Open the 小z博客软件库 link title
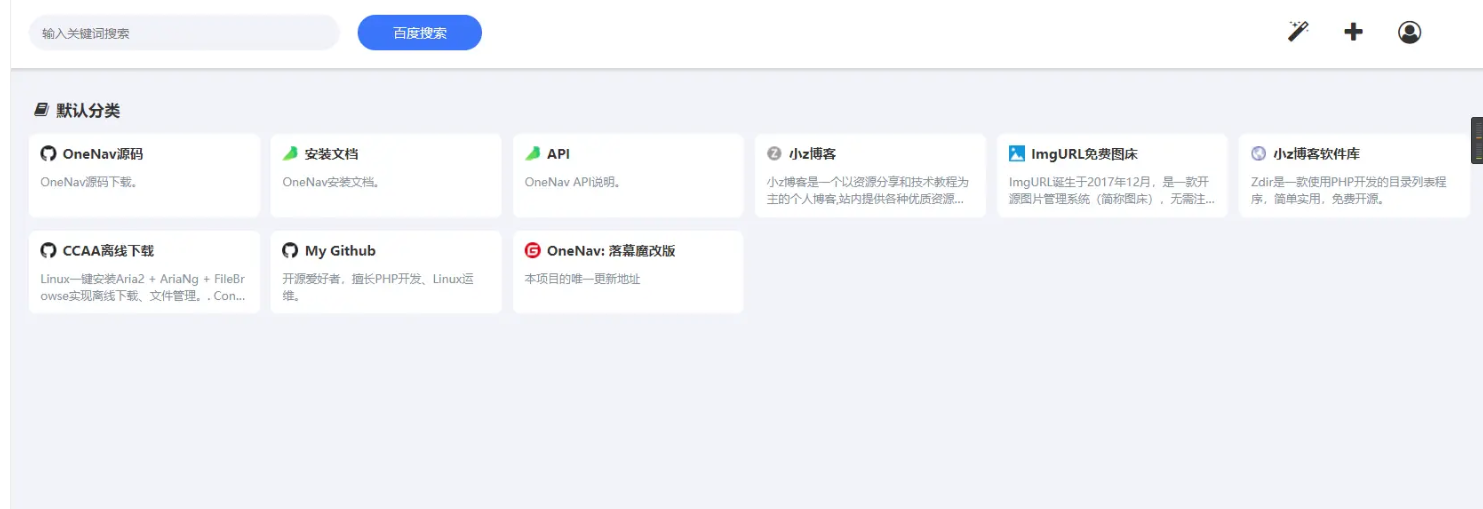The width and height of the screenshot is (1483, 509). tap(1316, 154)
